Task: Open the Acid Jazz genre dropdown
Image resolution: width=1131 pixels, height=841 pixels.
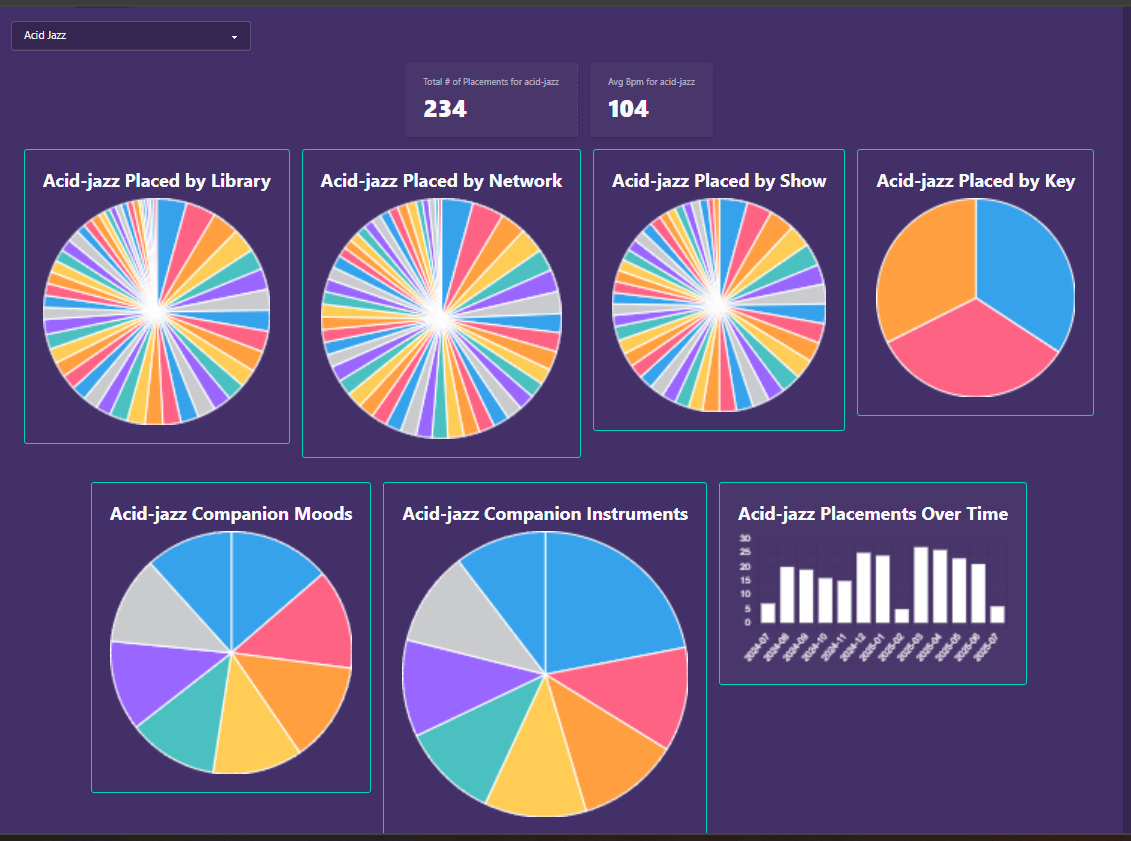Action: [x=130, y=35]
